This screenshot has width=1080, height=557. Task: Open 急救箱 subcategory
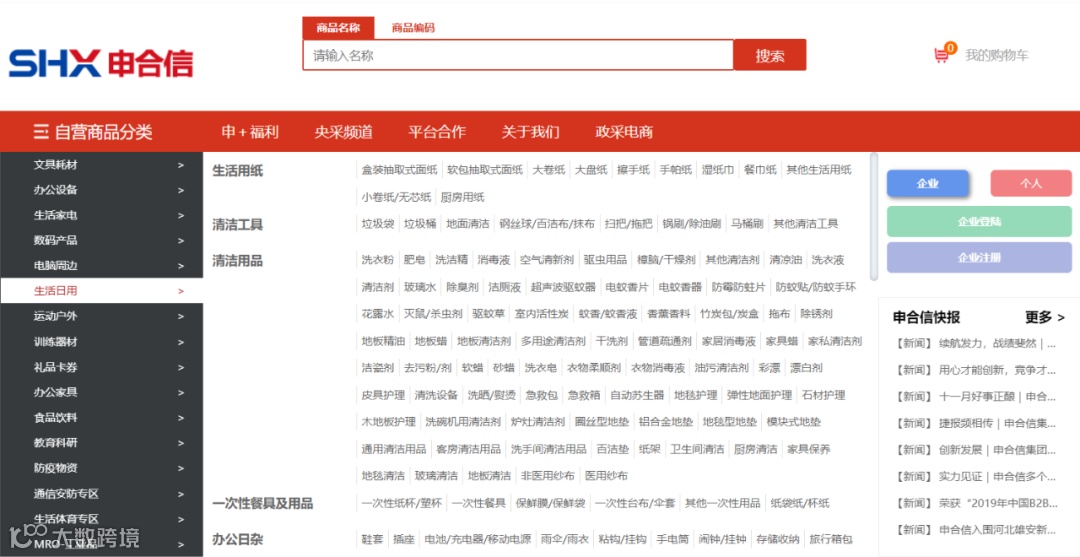pos(584,395)
